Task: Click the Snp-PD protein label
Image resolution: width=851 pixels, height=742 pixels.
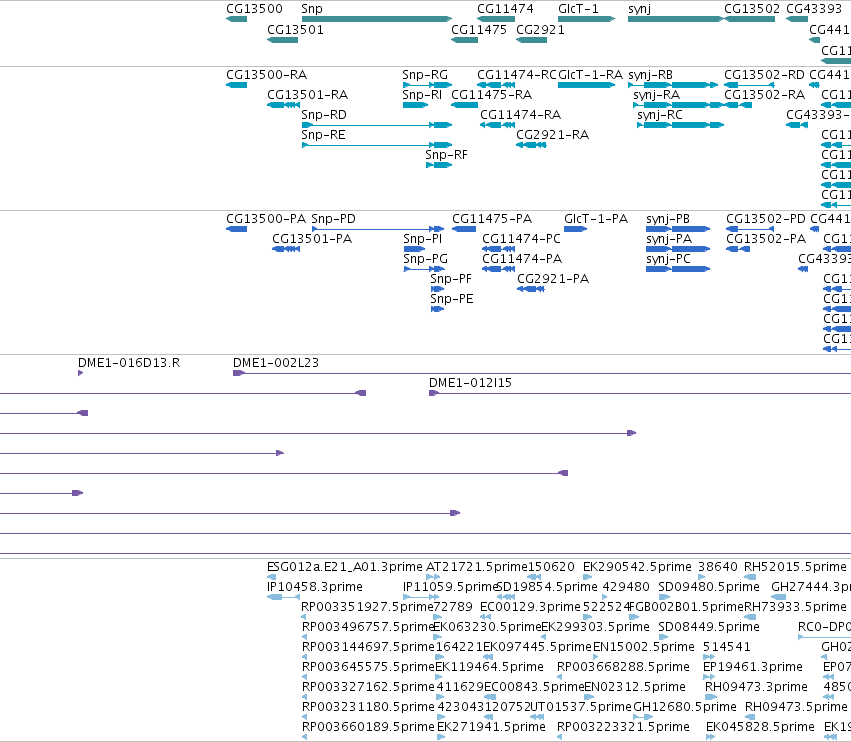Action: pos(333,219)
